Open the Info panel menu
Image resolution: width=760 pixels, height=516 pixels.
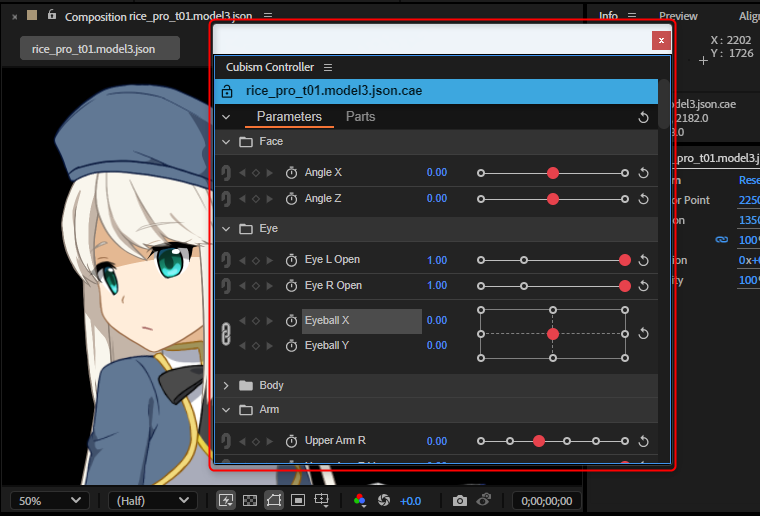[x=632, y=16]
